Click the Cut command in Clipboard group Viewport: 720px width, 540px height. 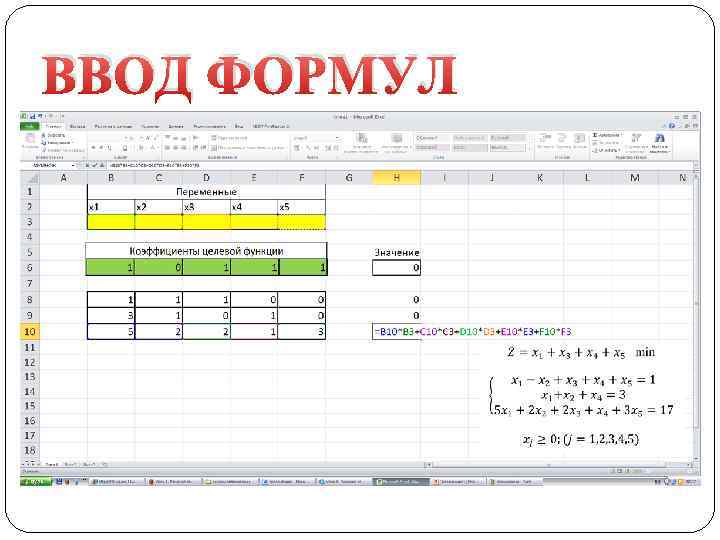tap(54, 135)
